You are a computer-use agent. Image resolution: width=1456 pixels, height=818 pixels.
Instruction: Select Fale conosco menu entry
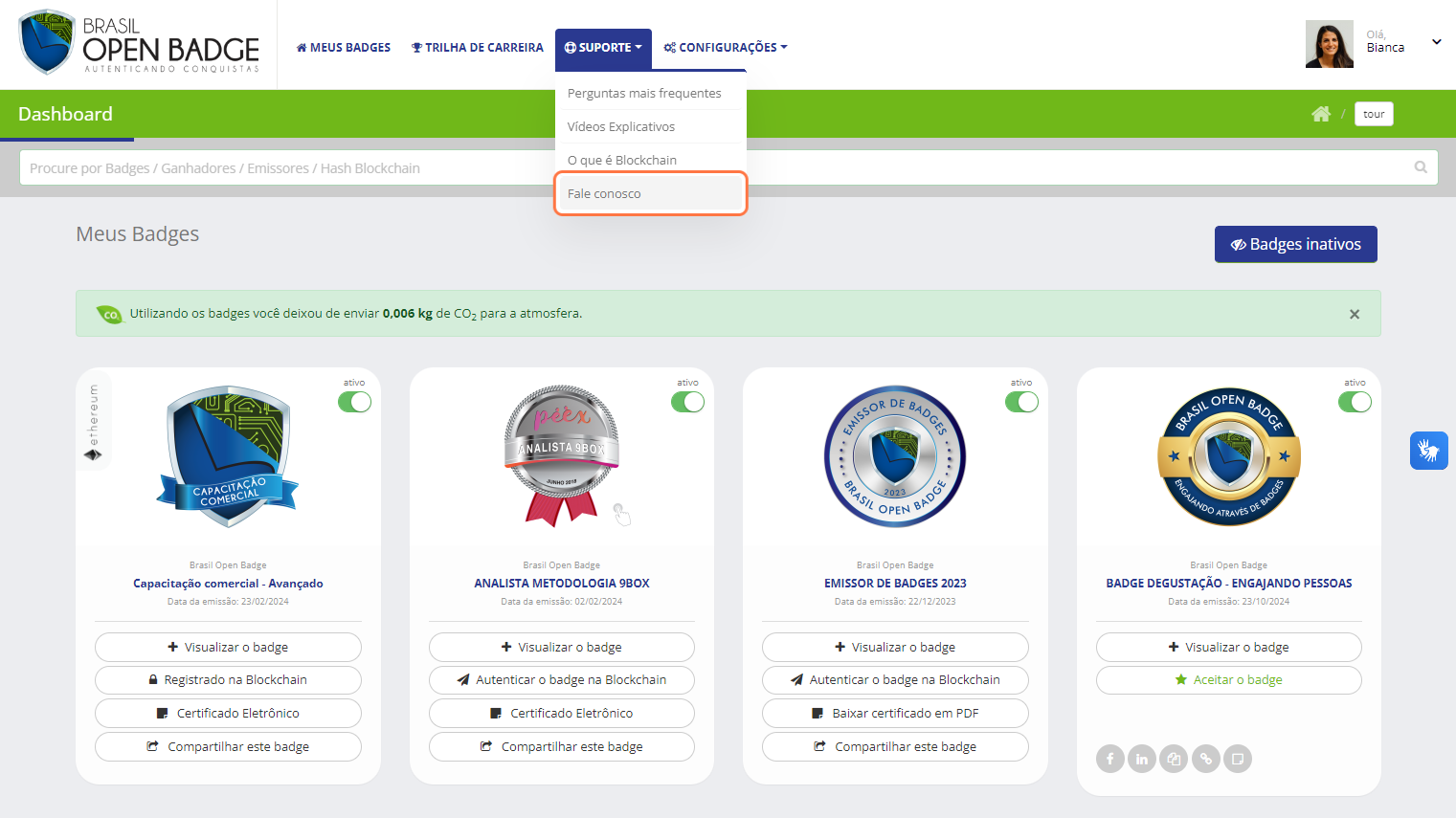coord(651,193)
